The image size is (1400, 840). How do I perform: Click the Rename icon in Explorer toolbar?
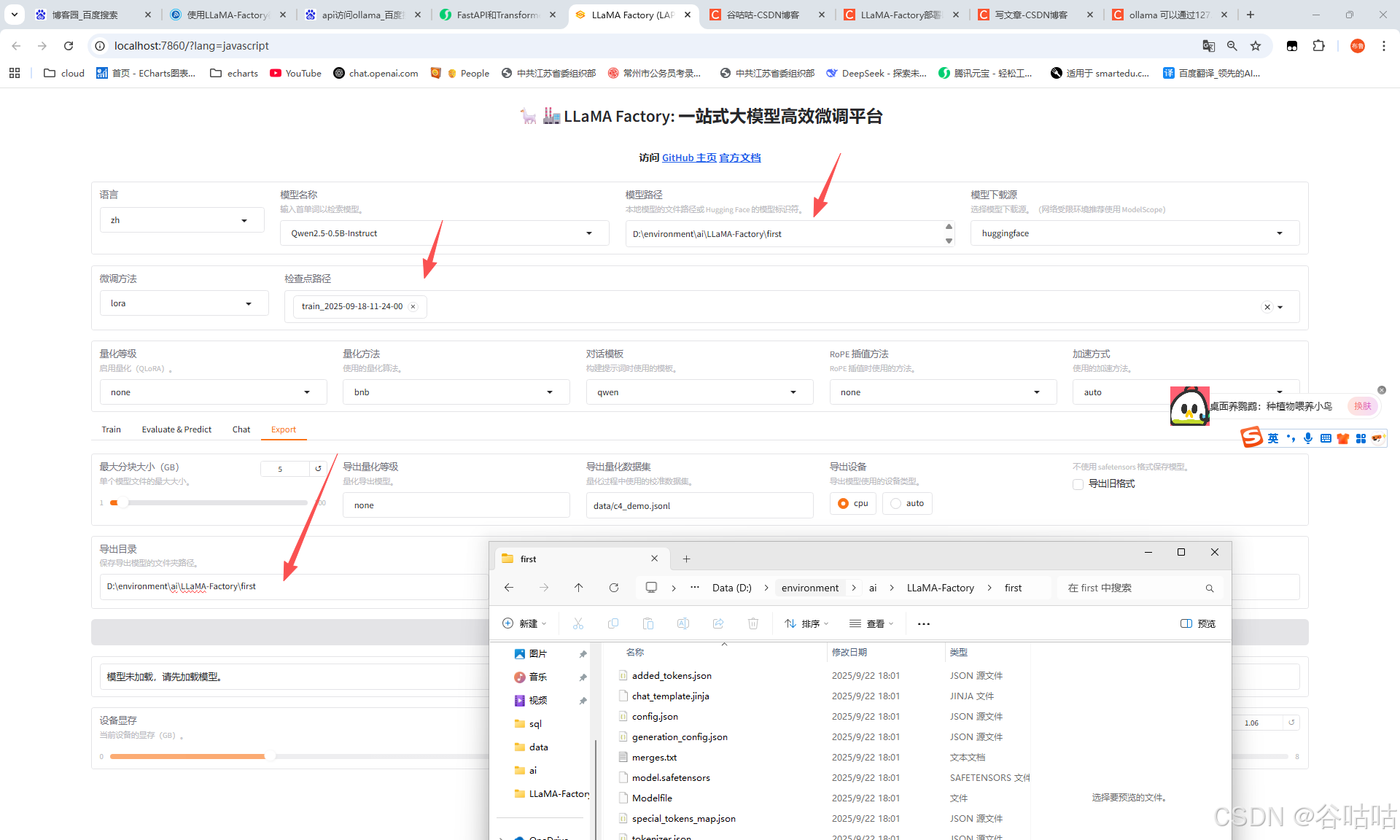pyautogui.click(x=683, y=623)
